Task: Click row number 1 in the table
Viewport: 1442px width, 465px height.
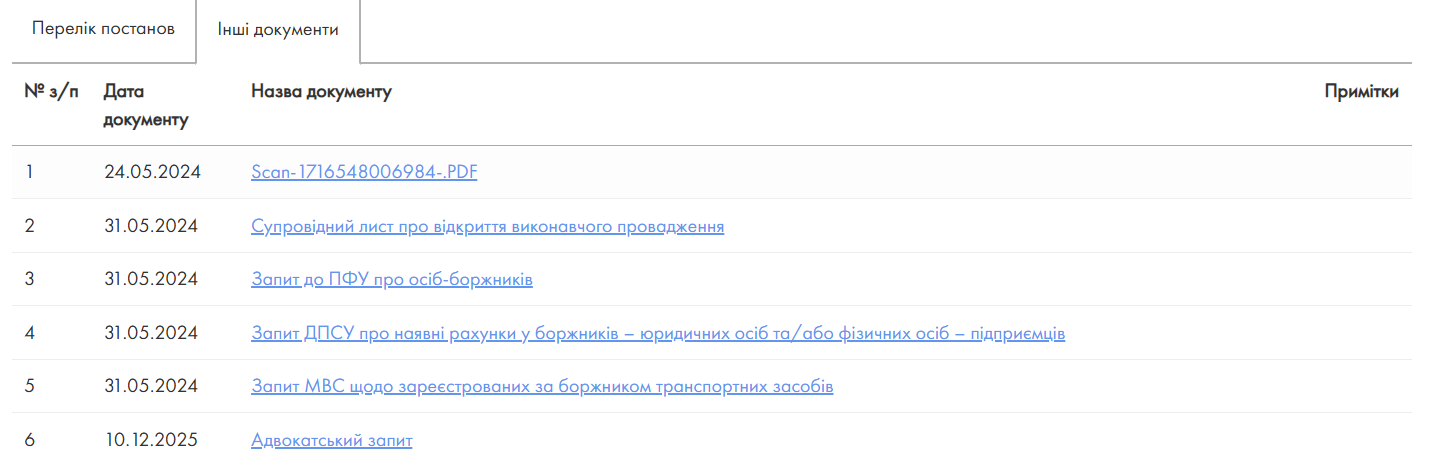Action: coord(29,172)
